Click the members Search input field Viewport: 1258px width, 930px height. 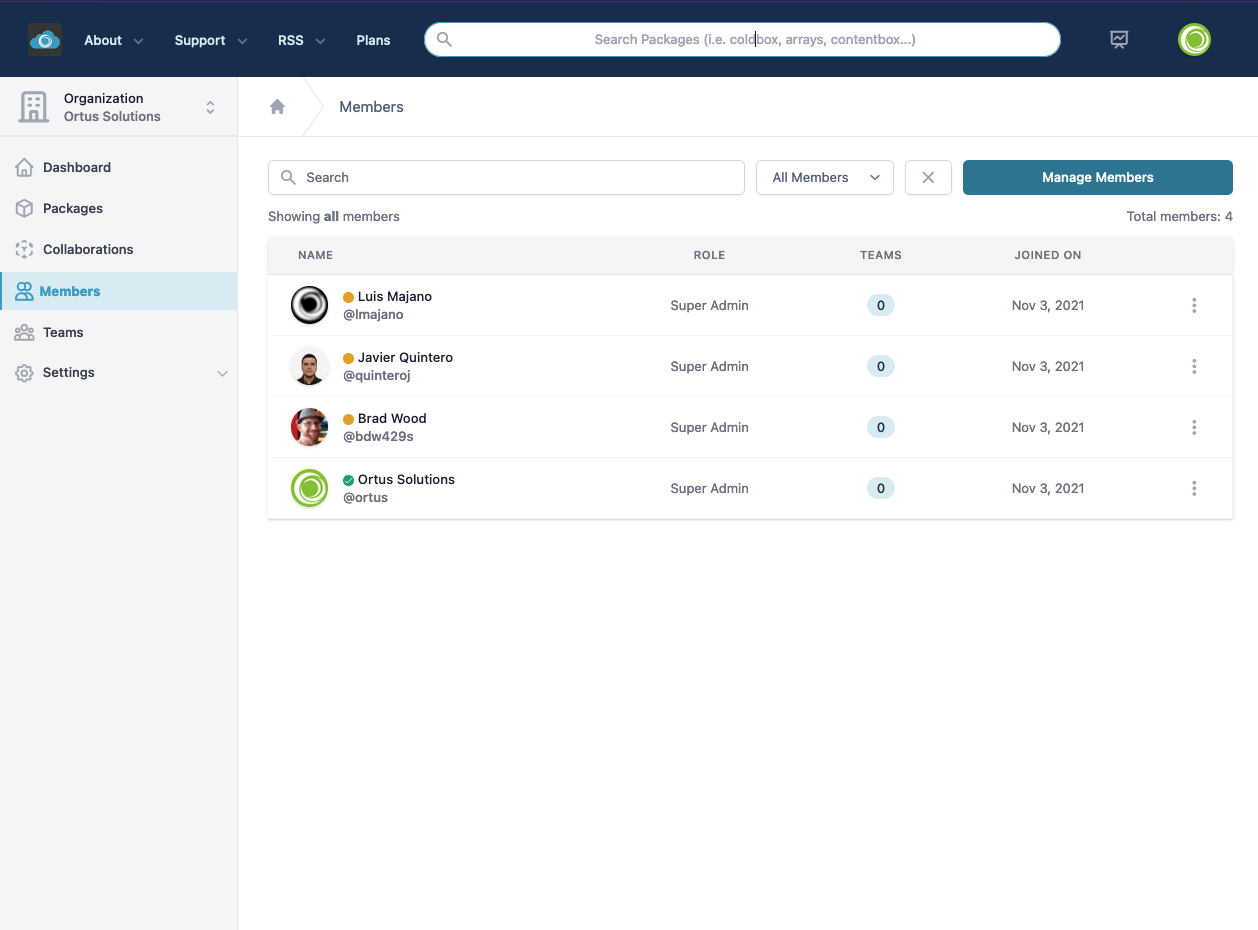coord(506,178)
